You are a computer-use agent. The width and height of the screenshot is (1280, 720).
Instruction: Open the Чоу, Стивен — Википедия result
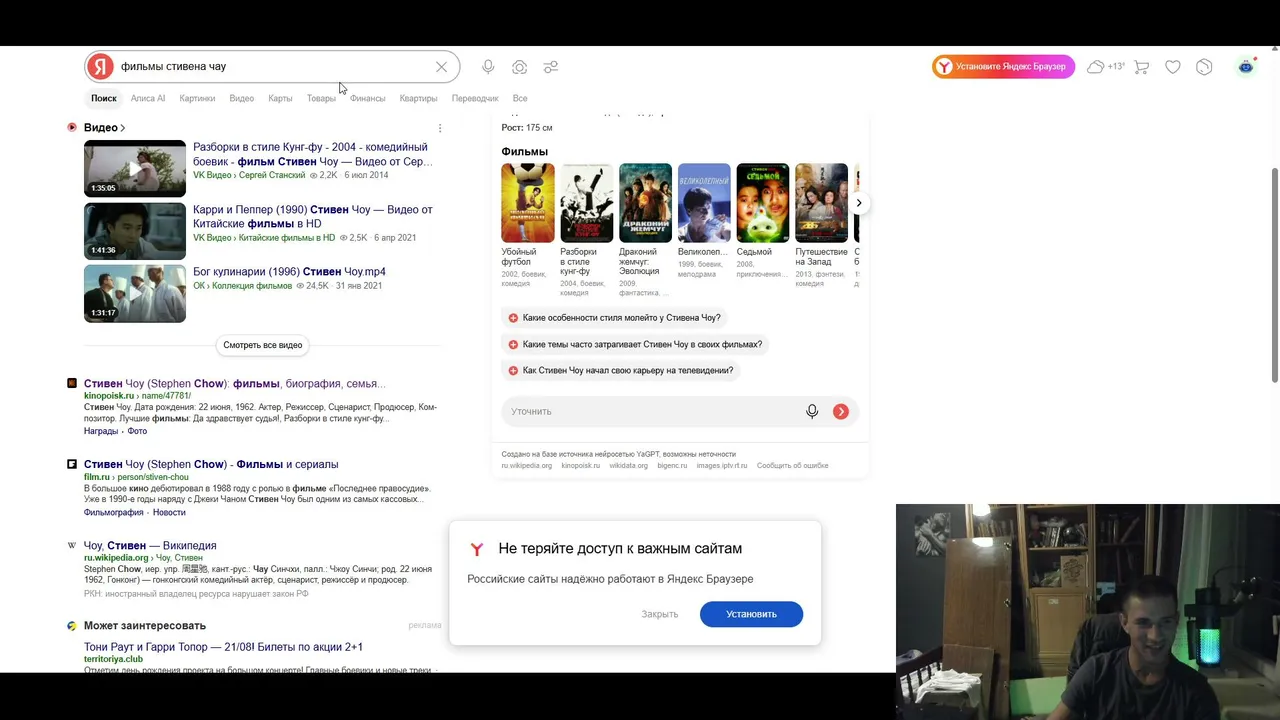150,545
